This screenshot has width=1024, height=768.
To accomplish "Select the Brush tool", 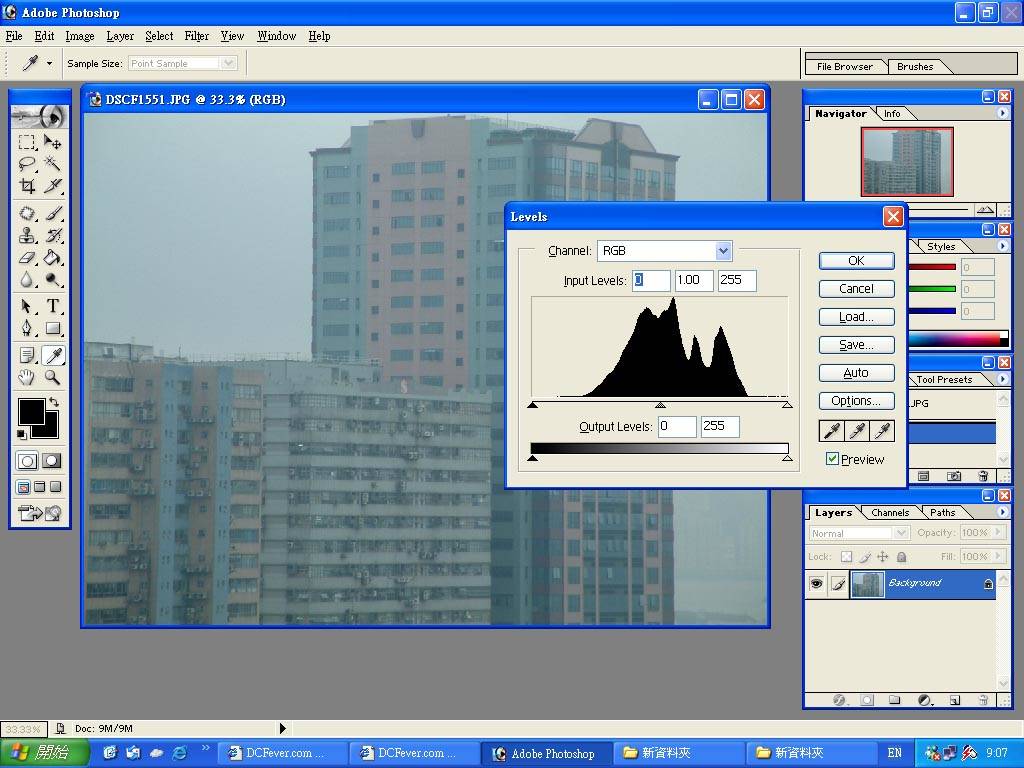I will (53, 214).
